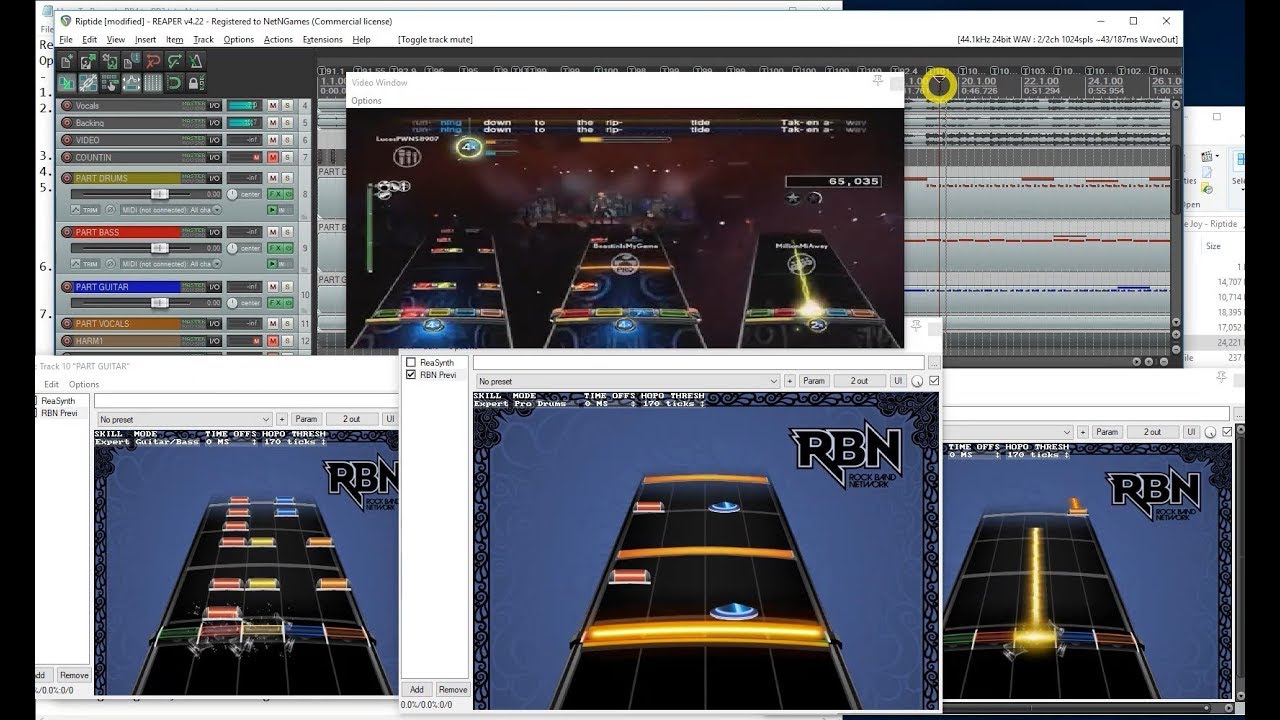Click the + preset button in Pro Drums window
Viewport: 1280px width, 720px height.
[x=789, y=381]
